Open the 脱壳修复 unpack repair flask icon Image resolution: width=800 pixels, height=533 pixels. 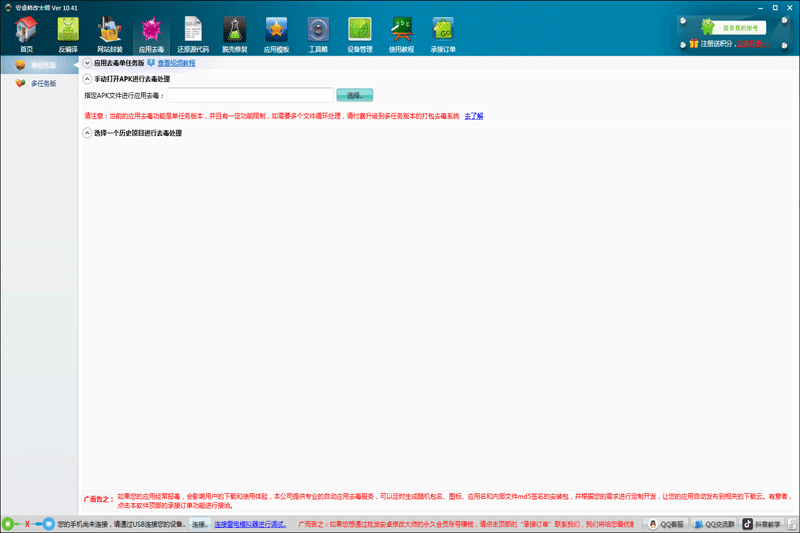click(x=235, y=34)
